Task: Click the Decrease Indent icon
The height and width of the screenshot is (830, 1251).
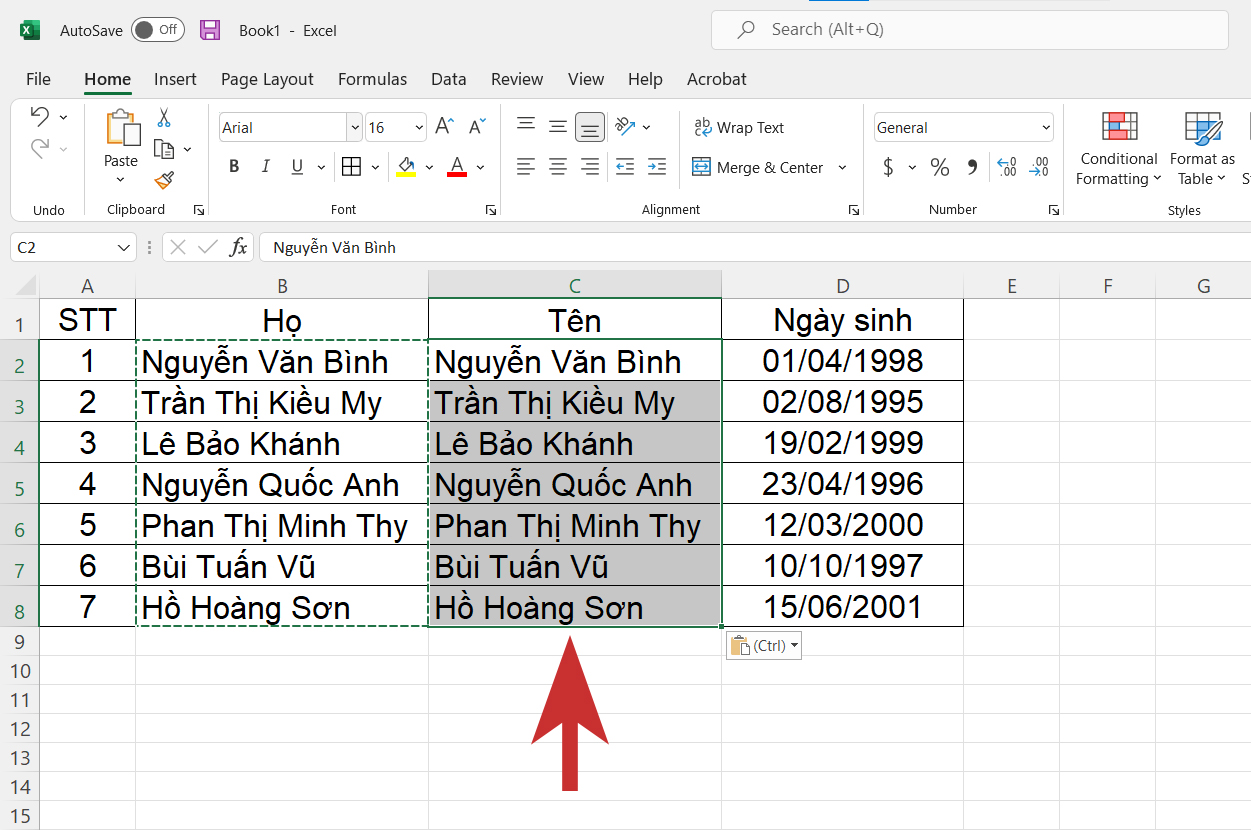Action: pyautogui.click(x=626, y=167)
